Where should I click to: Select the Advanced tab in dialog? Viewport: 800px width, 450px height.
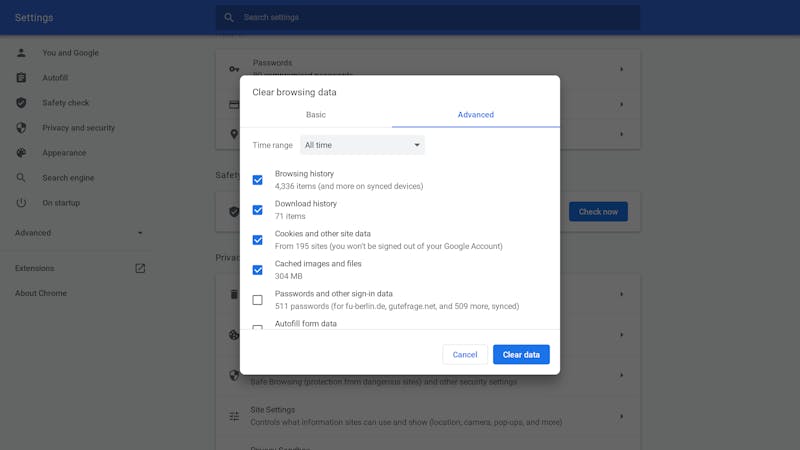476,115
